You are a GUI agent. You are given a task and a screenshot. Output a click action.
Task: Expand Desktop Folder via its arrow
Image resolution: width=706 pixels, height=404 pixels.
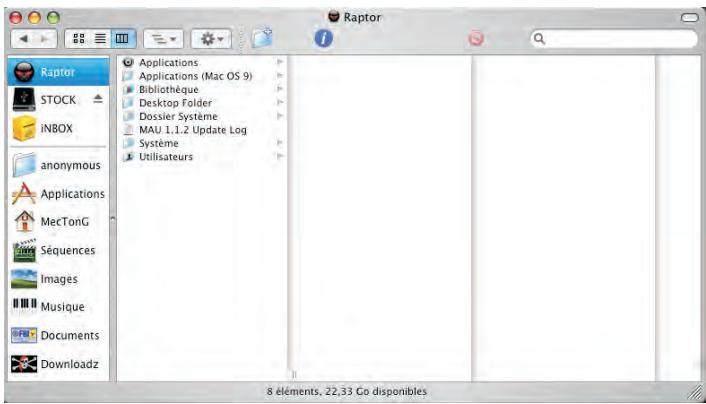(280, 102)
